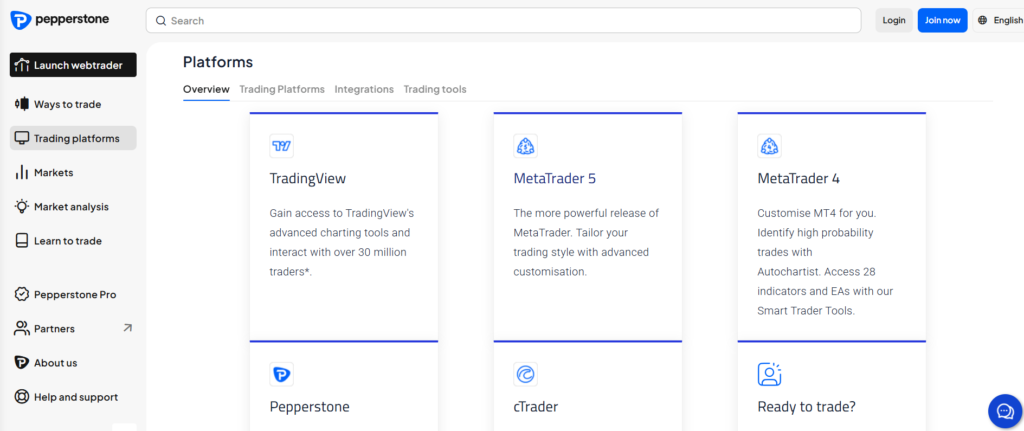Click the Pepperstone platform card icon
The width and height of the screenshot is (1024, 431).
click(281, 374)
